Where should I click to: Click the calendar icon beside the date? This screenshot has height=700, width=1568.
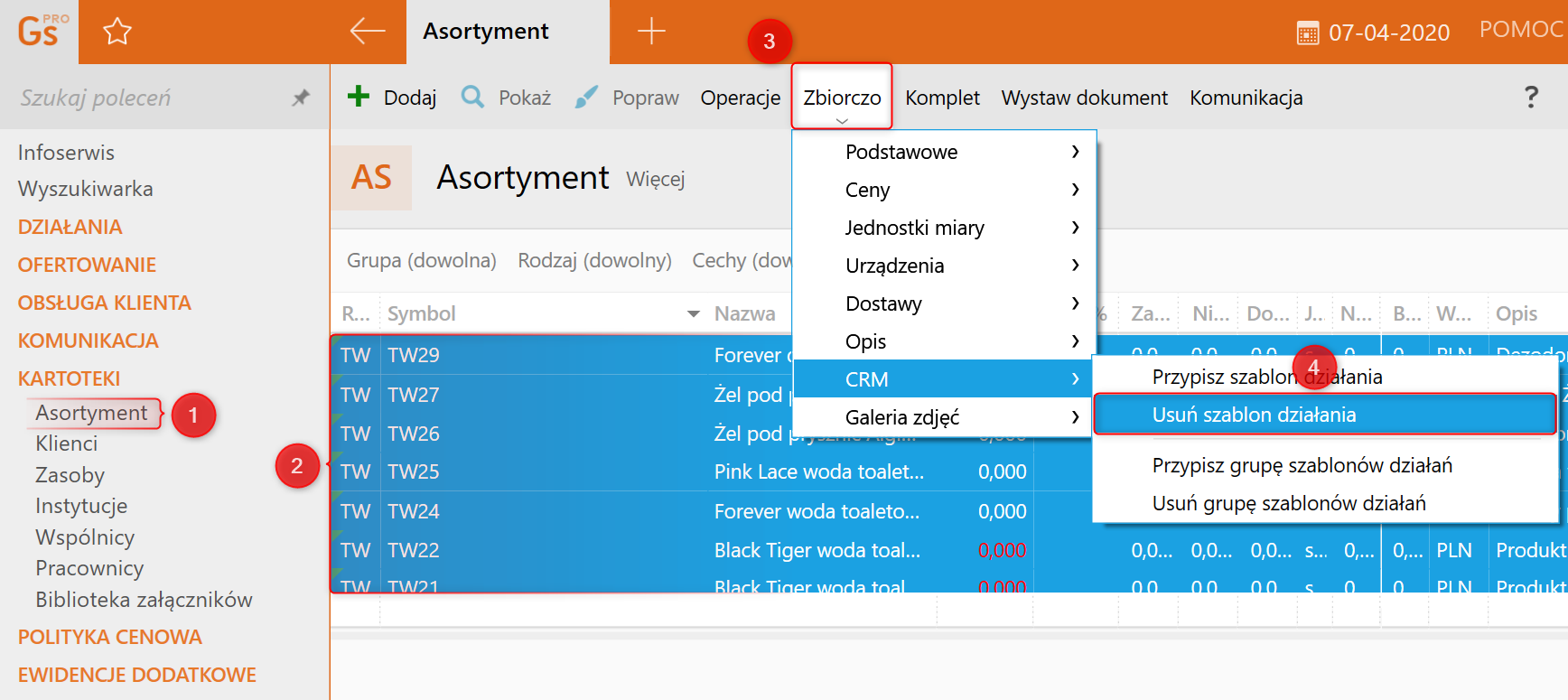coord(1308,33)
